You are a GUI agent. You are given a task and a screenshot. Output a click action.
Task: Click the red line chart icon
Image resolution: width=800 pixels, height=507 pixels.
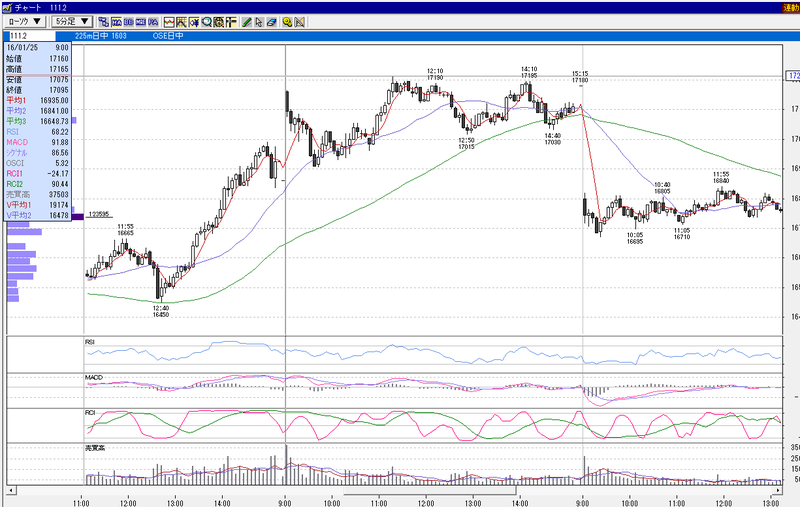tap(169, 22)
